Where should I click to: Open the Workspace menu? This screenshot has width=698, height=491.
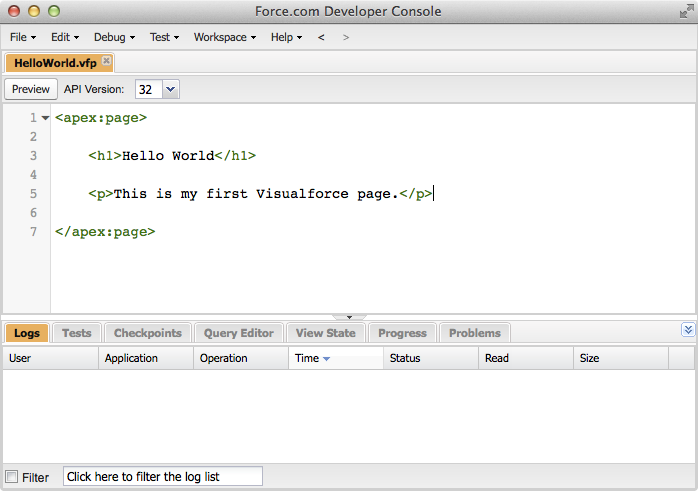(x=225, y=37)
